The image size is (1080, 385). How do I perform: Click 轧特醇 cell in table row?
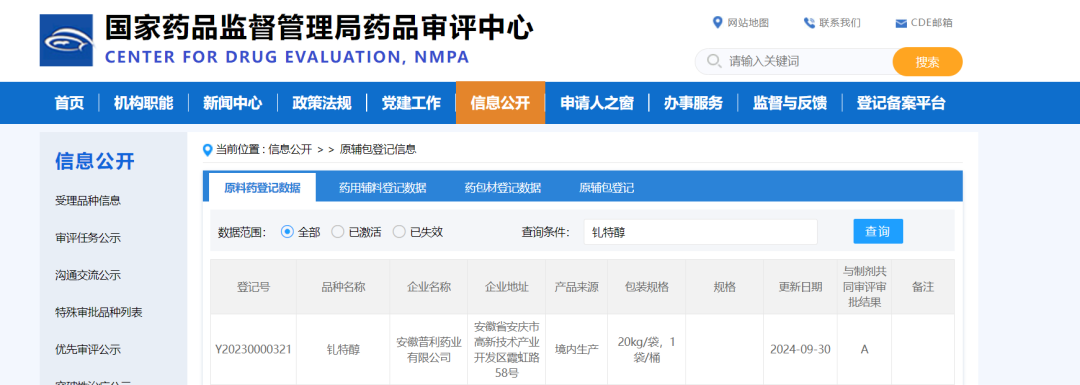pyautogui.click(x=343, y=349)
